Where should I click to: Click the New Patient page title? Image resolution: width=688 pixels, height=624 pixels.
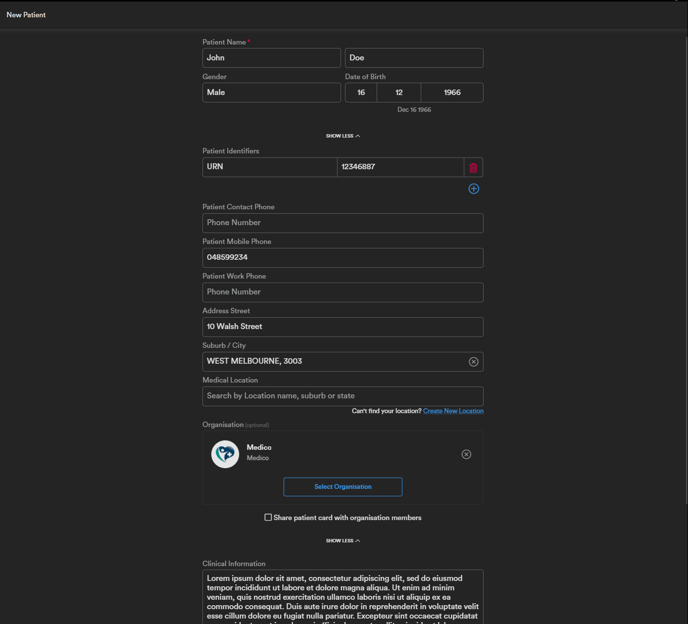point(26,15)
